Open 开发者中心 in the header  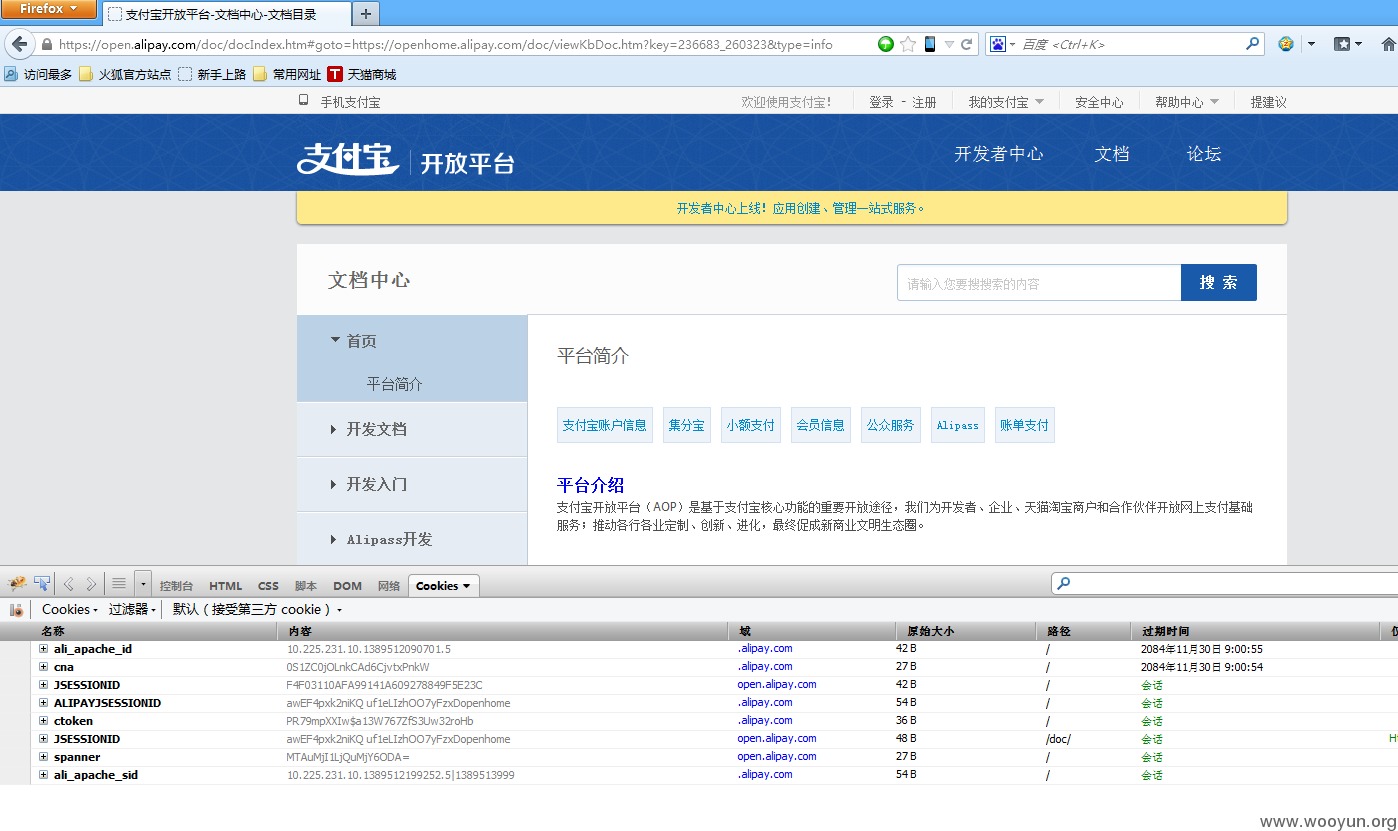coord(998,154)
